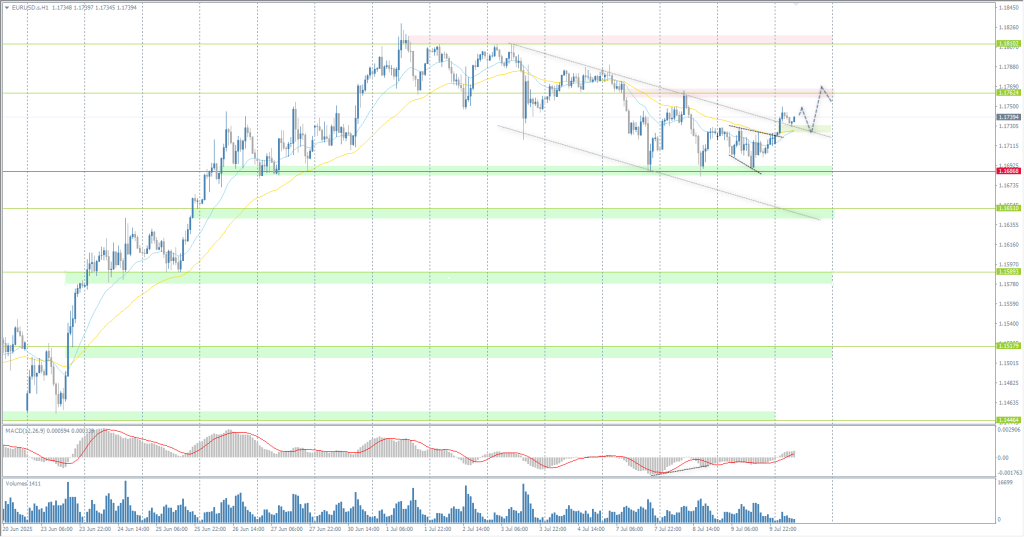This screenshot has height=537, width=1024.
Task: Select the red 1.16868 price label
Action: click(x=1008, y=172)
